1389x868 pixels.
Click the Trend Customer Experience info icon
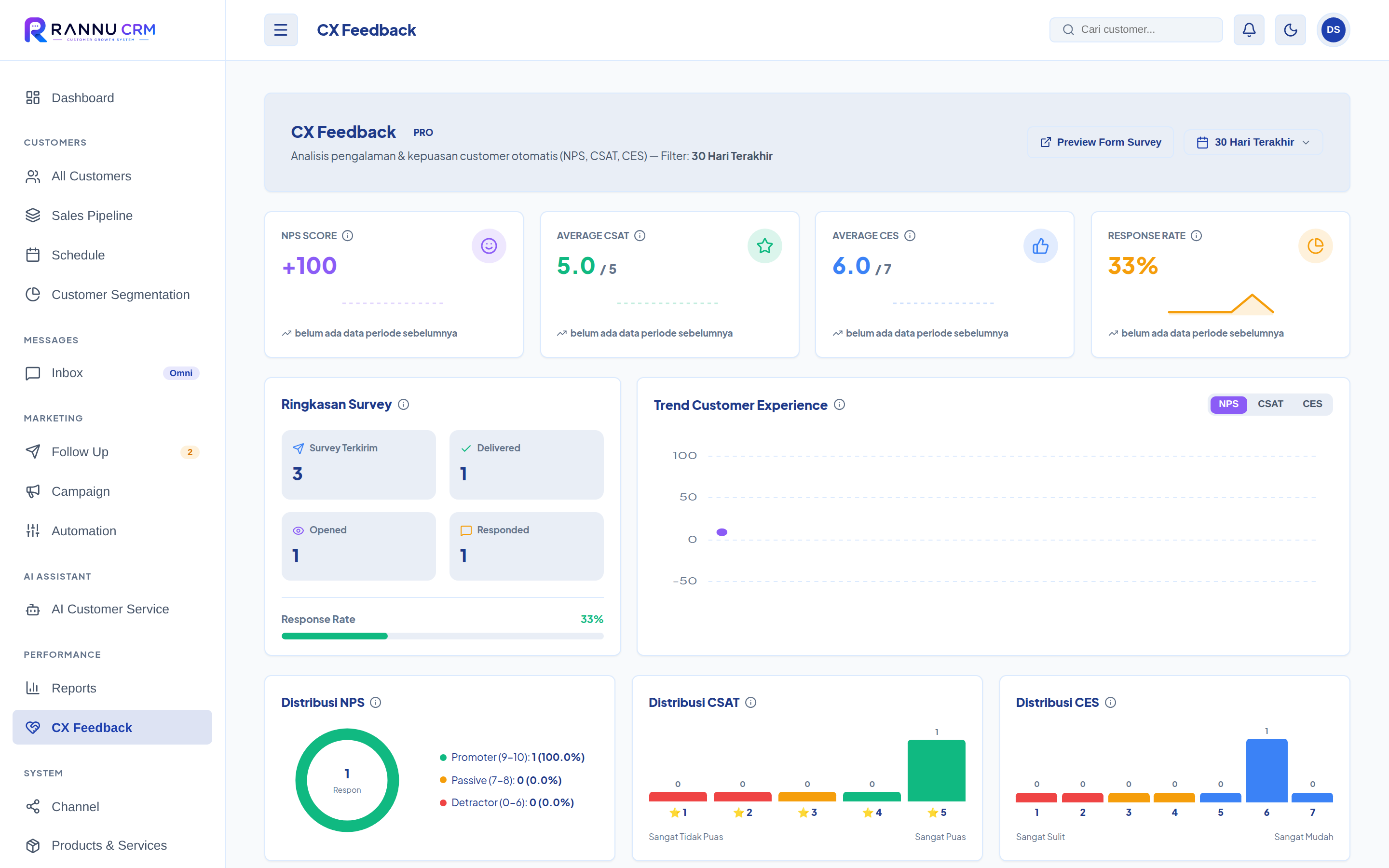click(839, 405)
